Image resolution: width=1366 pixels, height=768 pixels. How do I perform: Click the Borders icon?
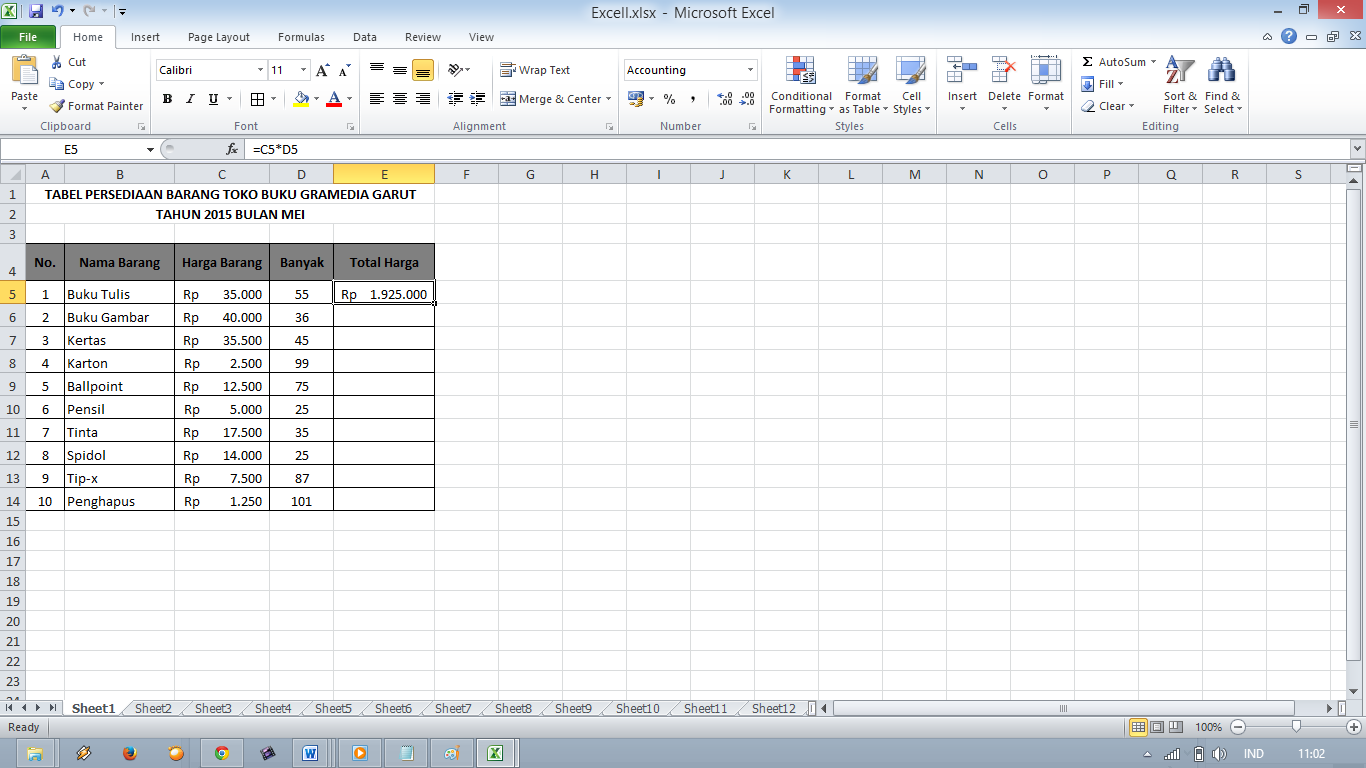[x=257, y=99]
